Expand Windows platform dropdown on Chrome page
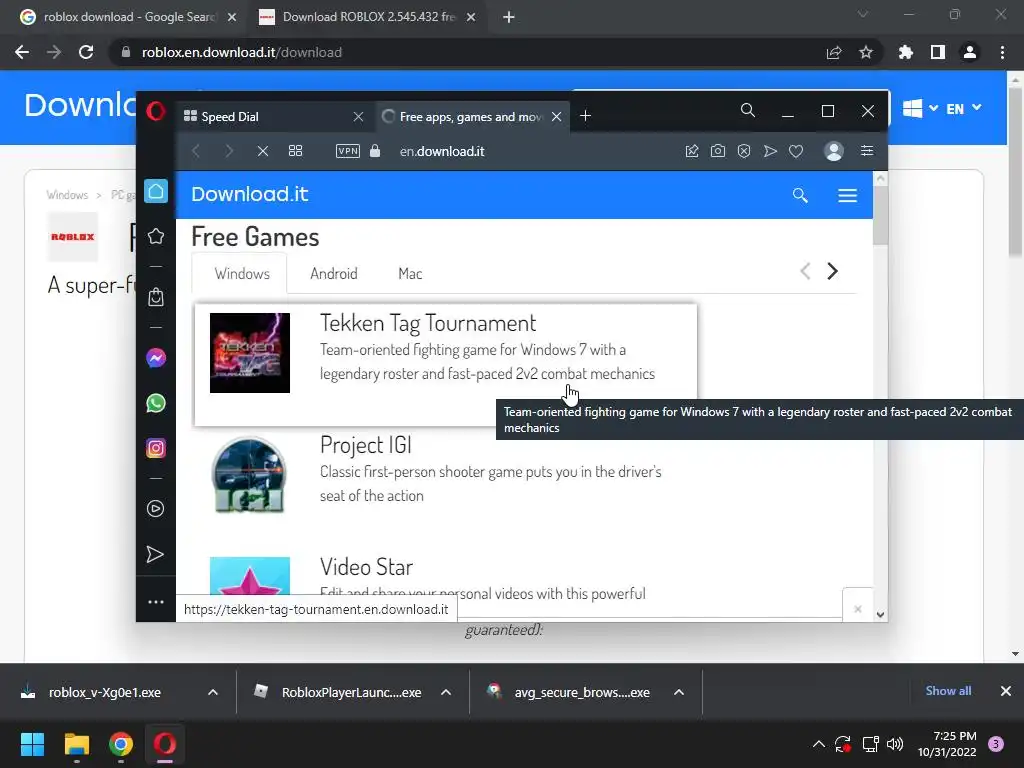 [920, 108]
